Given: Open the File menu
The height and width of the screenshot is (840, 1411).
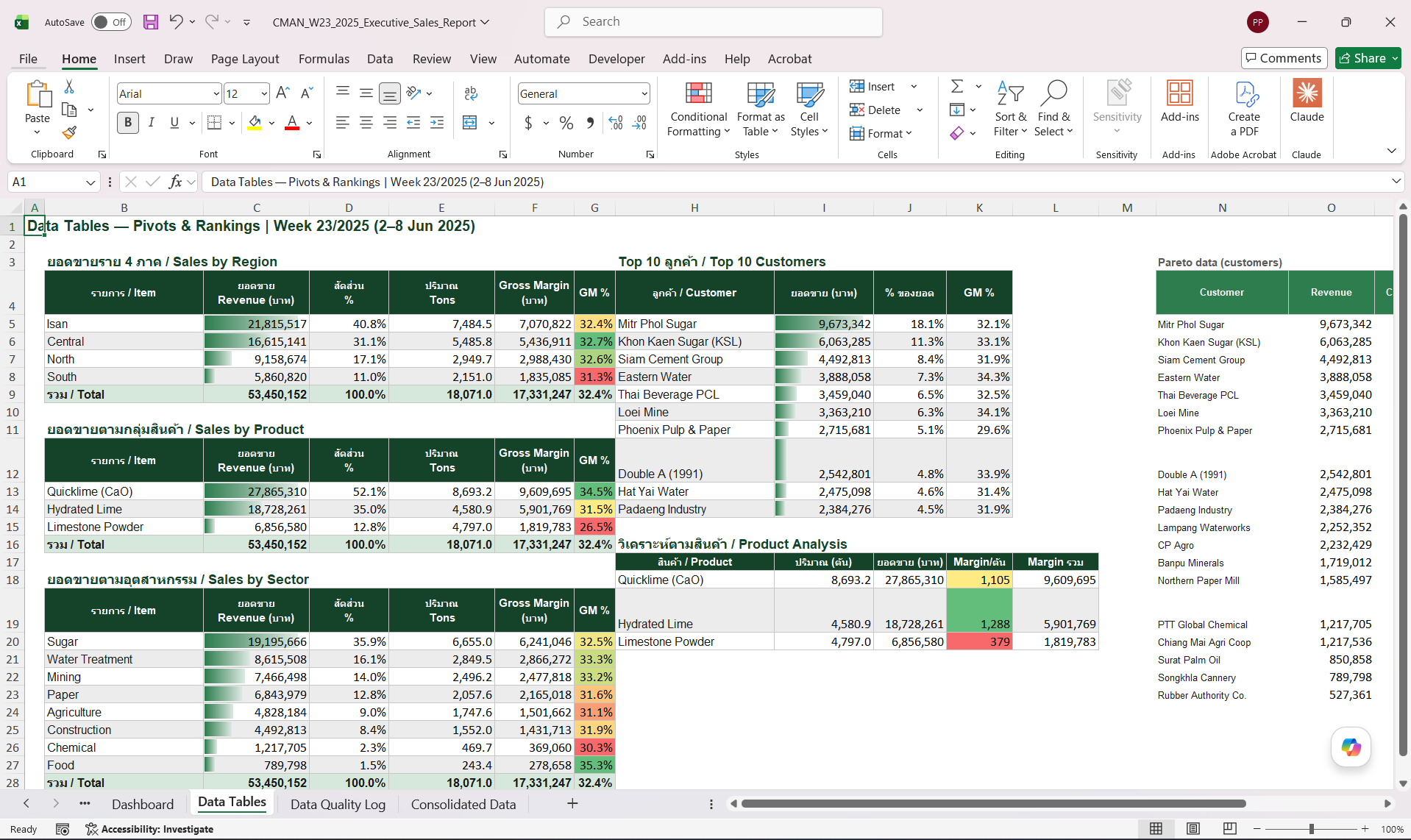Looking at the screenshot, I should (28, 59).
